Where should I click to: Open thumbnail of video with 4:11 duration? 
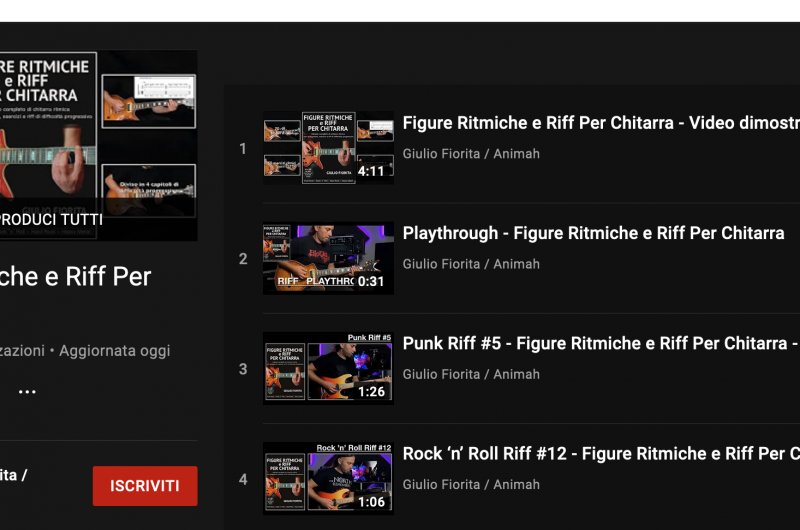pos(328,147)
